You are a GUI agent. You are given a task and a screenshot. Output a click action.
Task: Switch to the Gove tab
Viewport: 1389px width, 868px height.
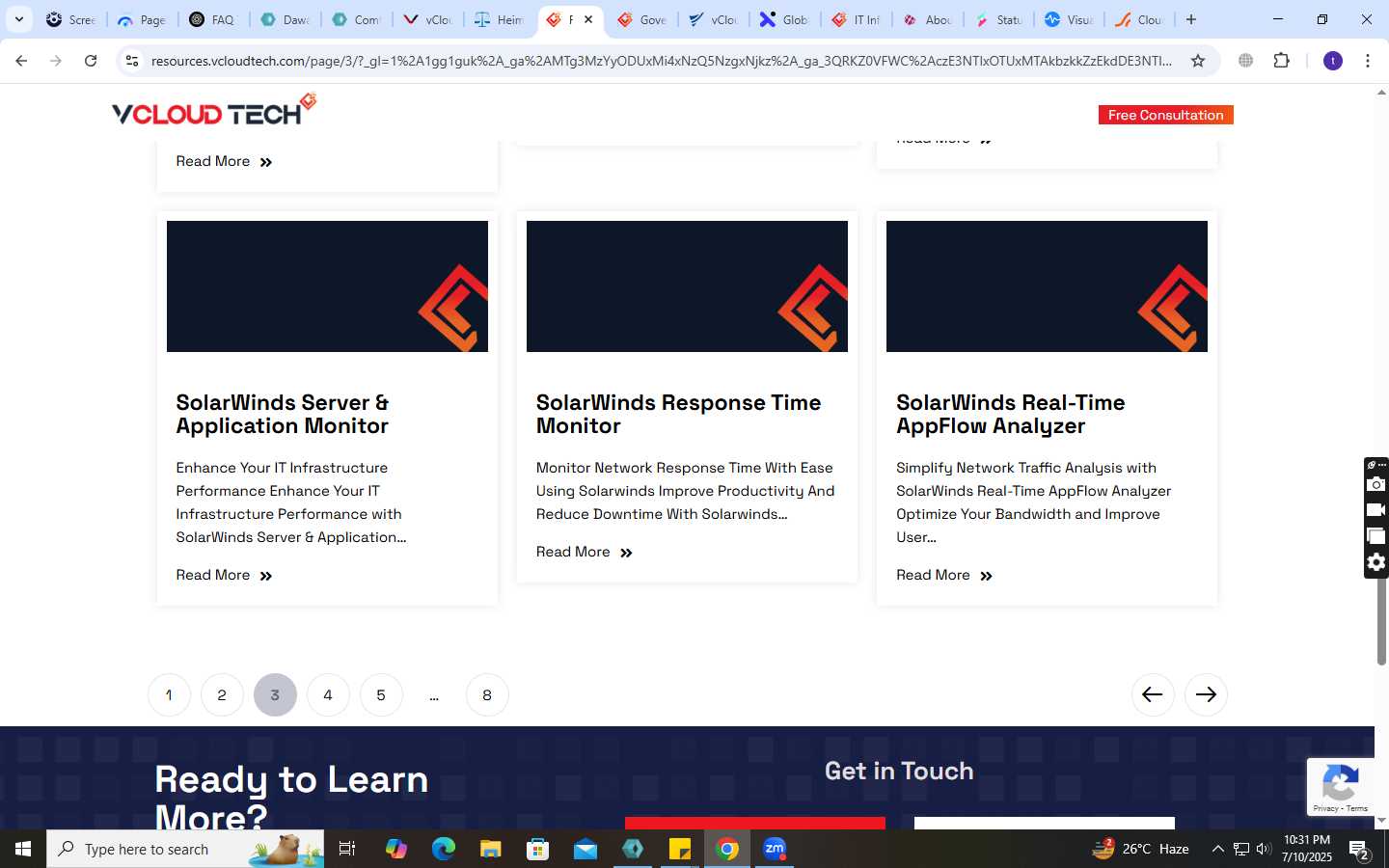click(x=643, y=19)
